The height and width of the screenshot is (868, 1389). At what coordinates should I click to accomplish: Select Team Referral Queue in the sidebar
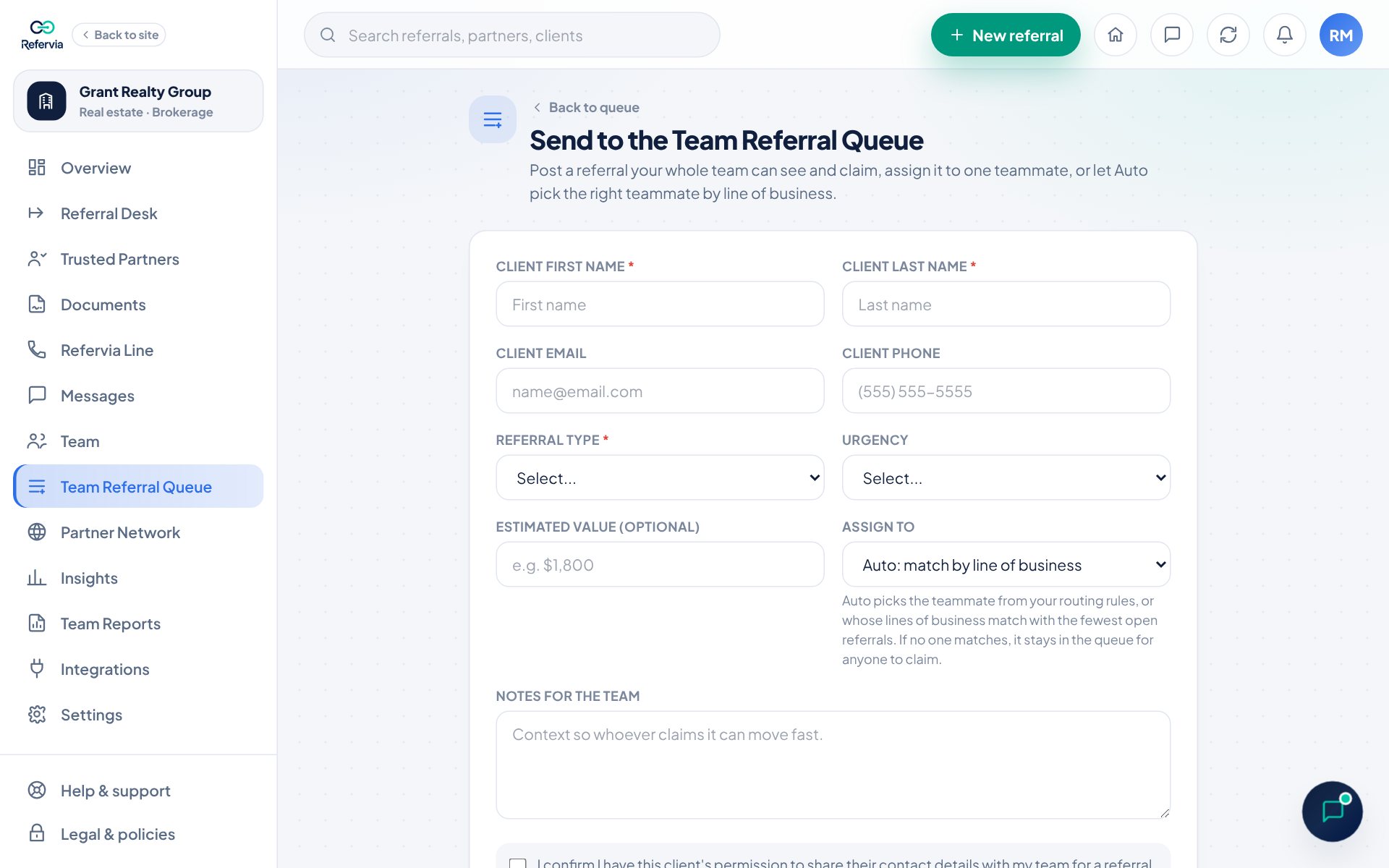(x=138, y=487)
